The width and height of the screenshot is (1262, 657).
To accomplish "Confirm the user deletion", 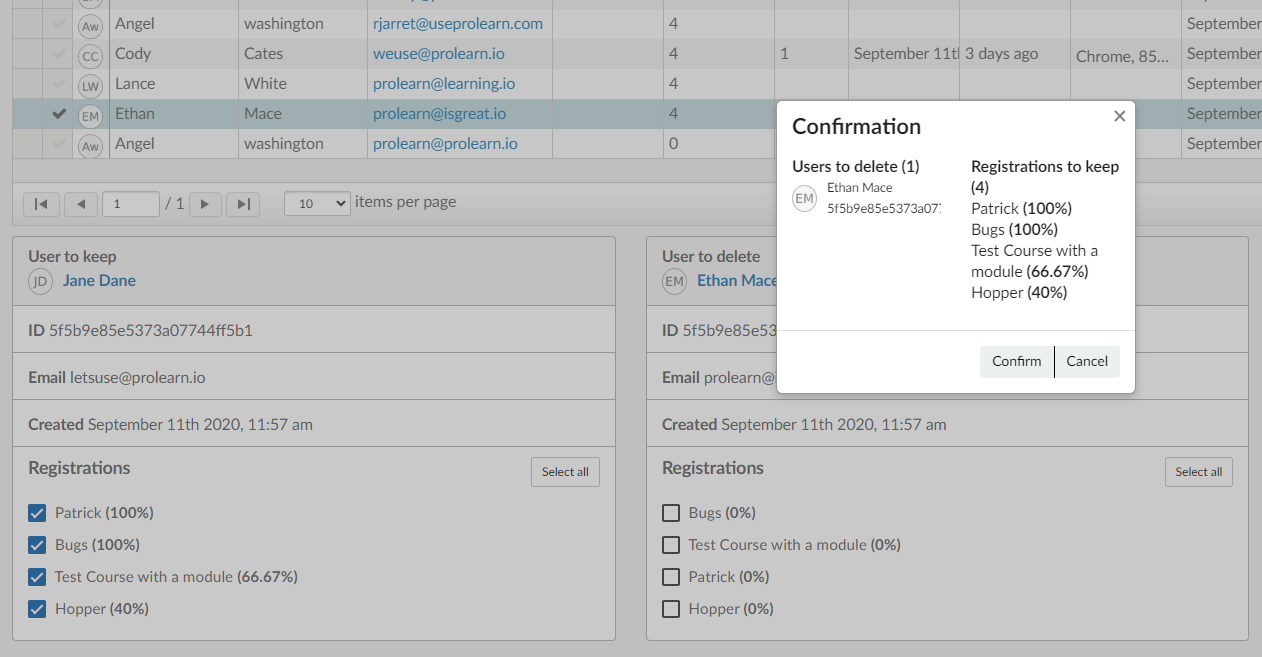I will (1016, 361).
